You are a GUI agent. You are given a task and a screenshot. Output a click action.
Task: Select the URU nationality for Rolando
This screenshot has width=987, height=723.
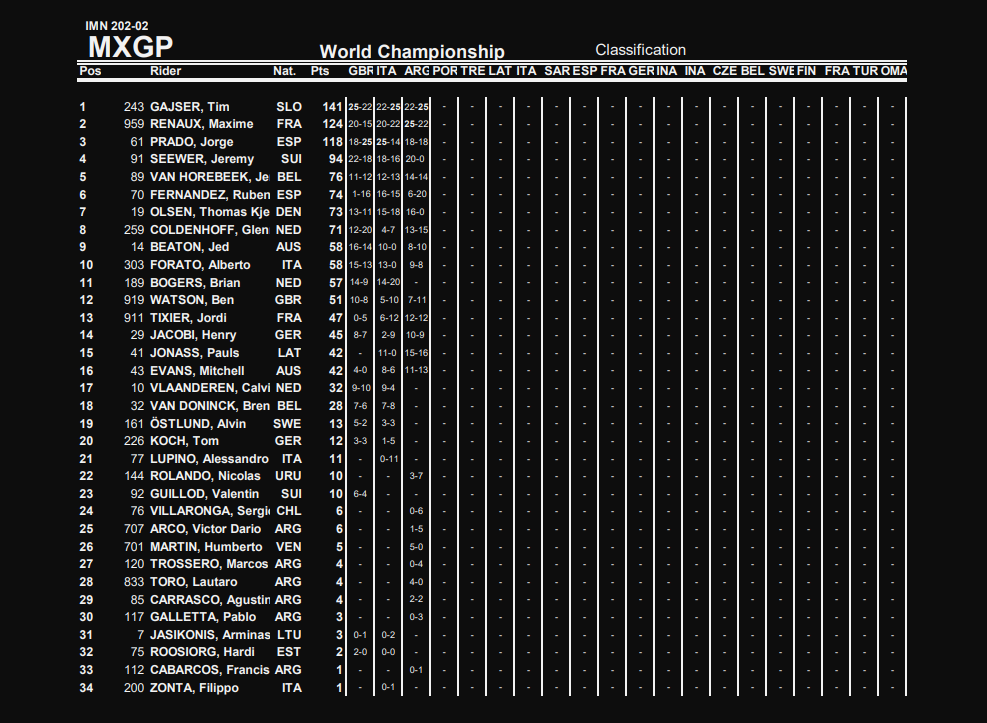pyautogui.click(x=288, y=476)
